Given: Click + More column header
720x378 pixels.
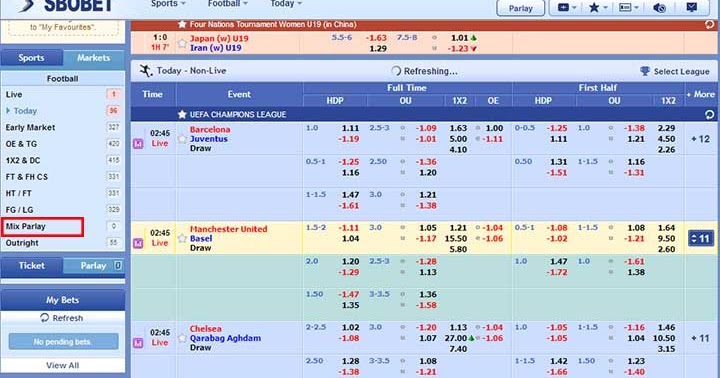Looking at the screenshot, I should [x=701, y=94].
